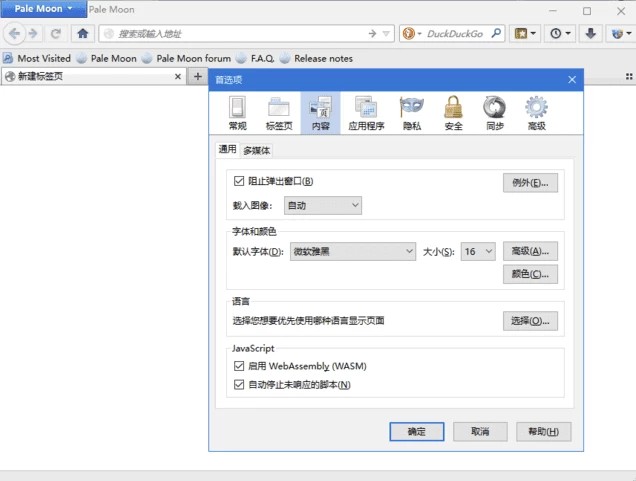Open the Pale Moon application menu
636x481 pixels.
42,9
